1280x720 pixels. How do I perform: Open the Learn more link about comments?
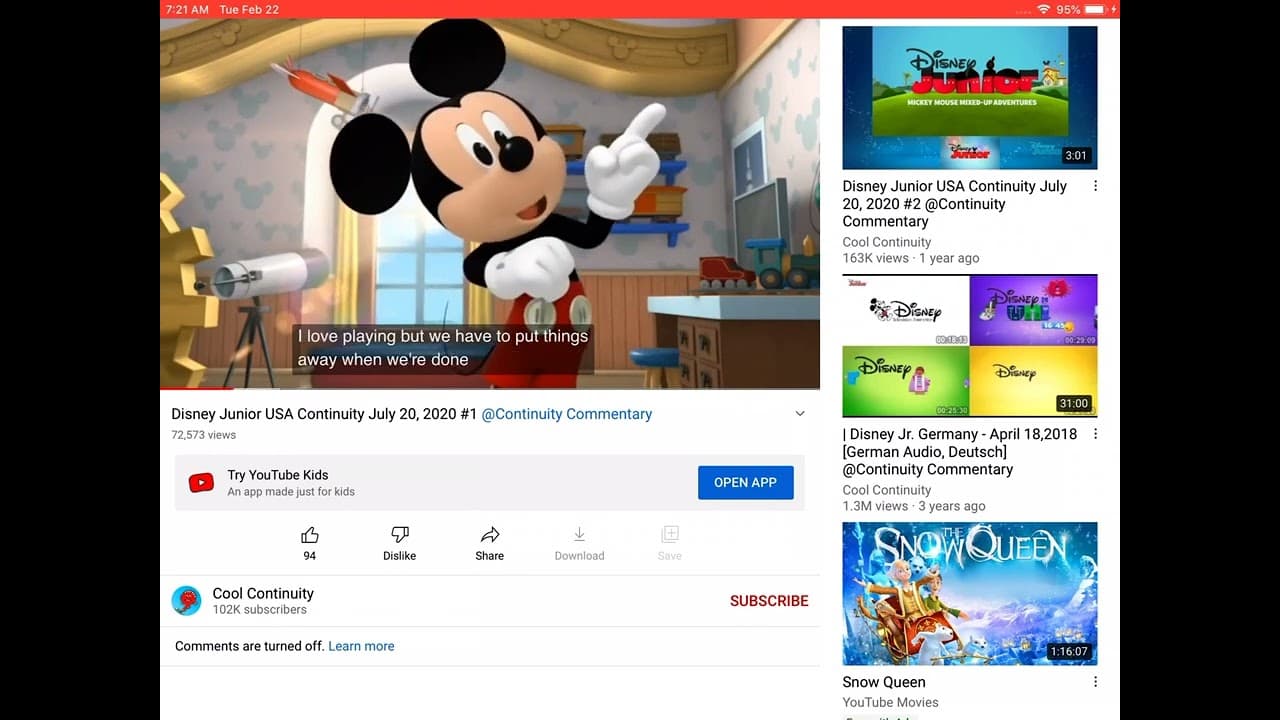(x=361, y=646)
